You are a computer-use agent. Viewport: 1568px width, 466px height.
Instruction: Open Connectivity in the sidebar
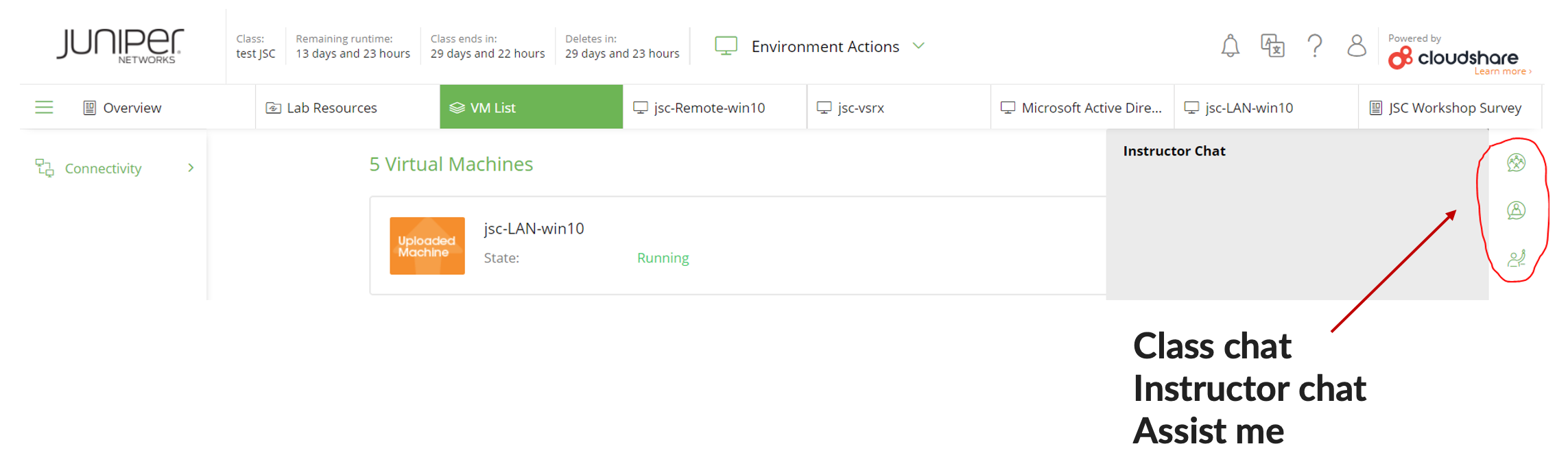pyautogui.click(x=103, y=169)
